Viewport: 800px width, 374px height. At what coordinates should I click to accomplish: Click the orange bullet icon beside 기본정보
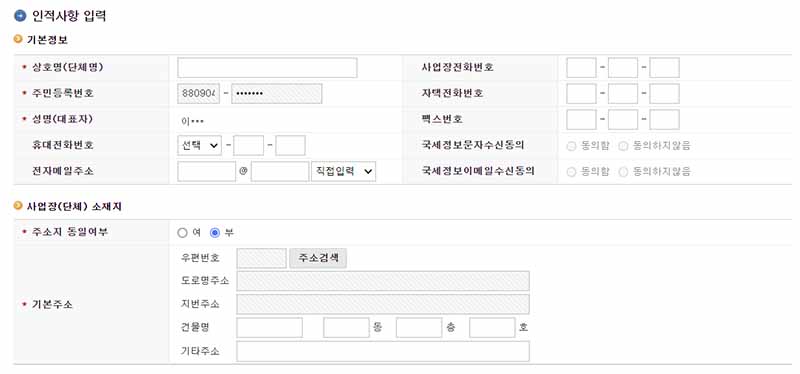coord(18,39)
